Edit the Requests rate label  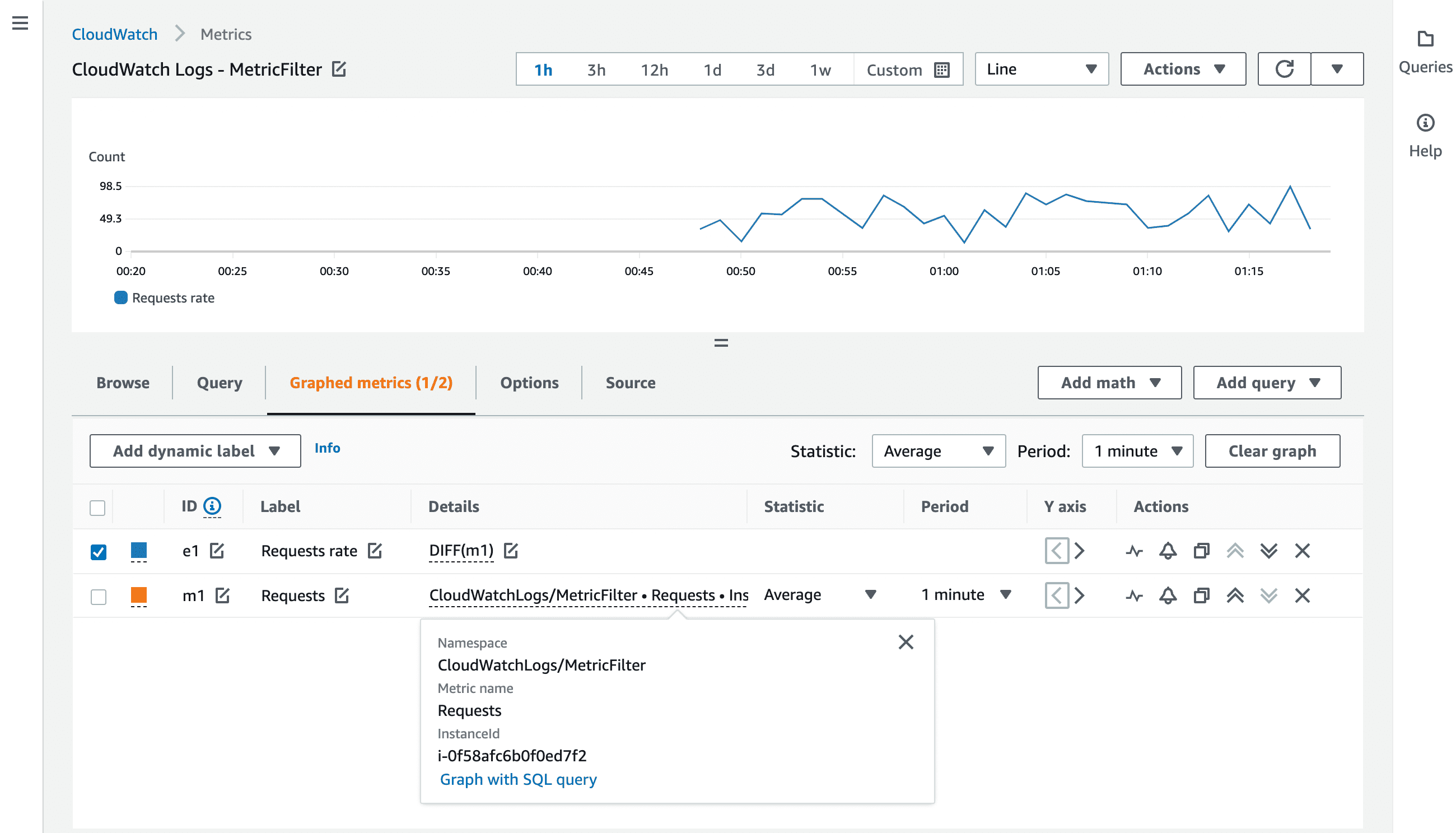[x=375, y=551]
